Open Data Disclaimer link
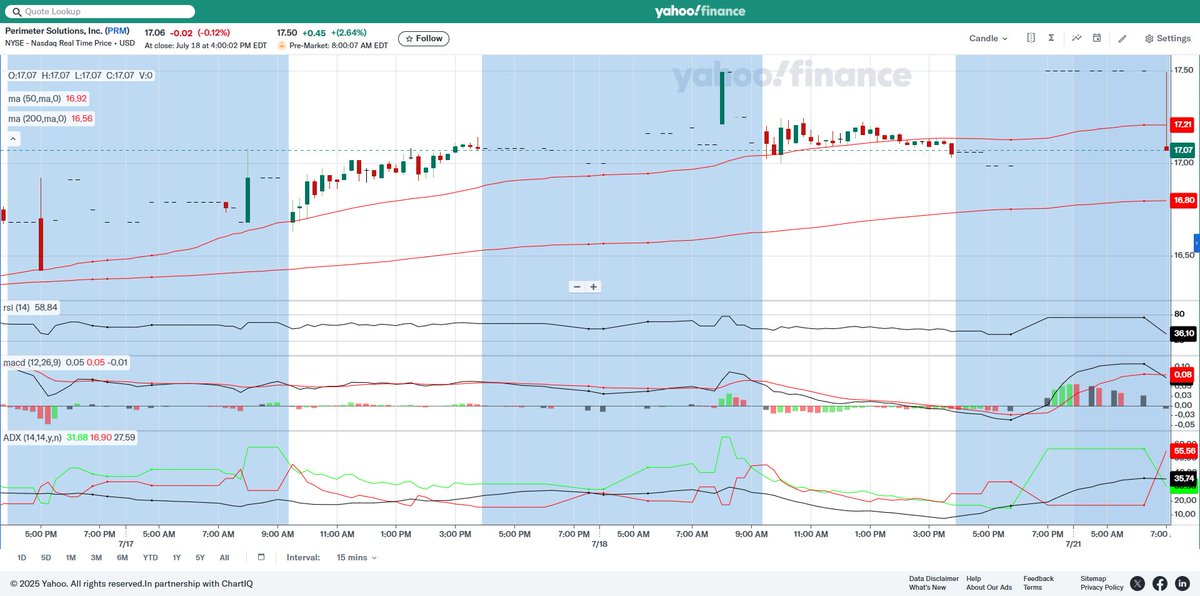Viewport: 1200px width, 596px height. (x=934, y=578)
